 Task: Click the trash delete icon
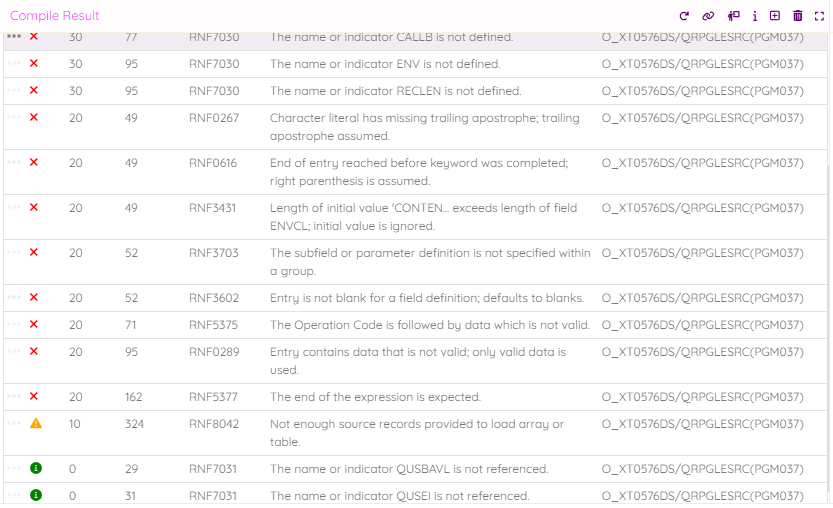[798, 16]
